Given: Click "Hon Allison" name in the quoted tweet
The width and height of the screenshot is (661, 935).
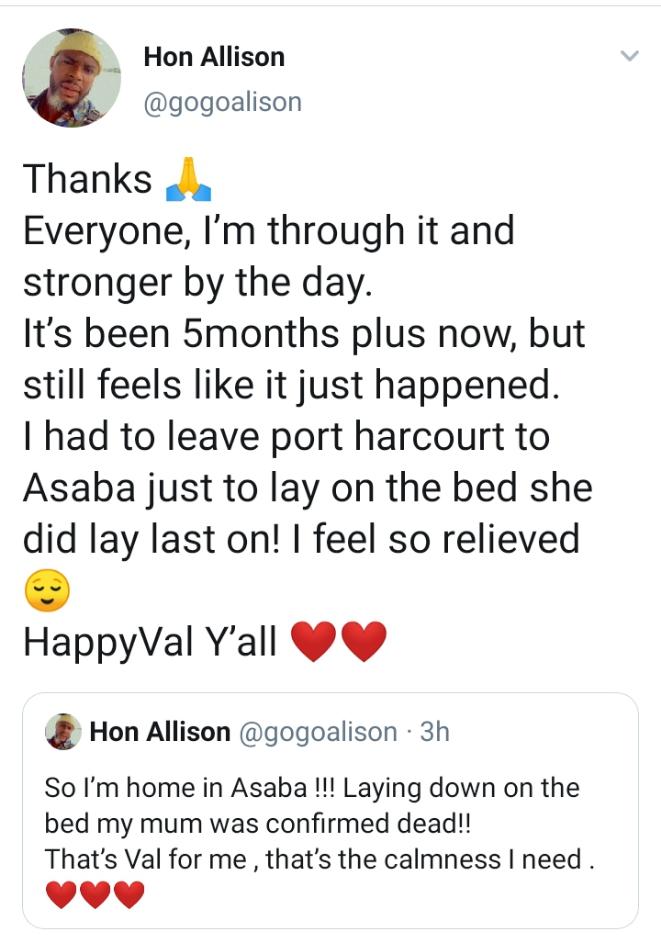Looking at the screenshot, I should [x=159, y=732].
